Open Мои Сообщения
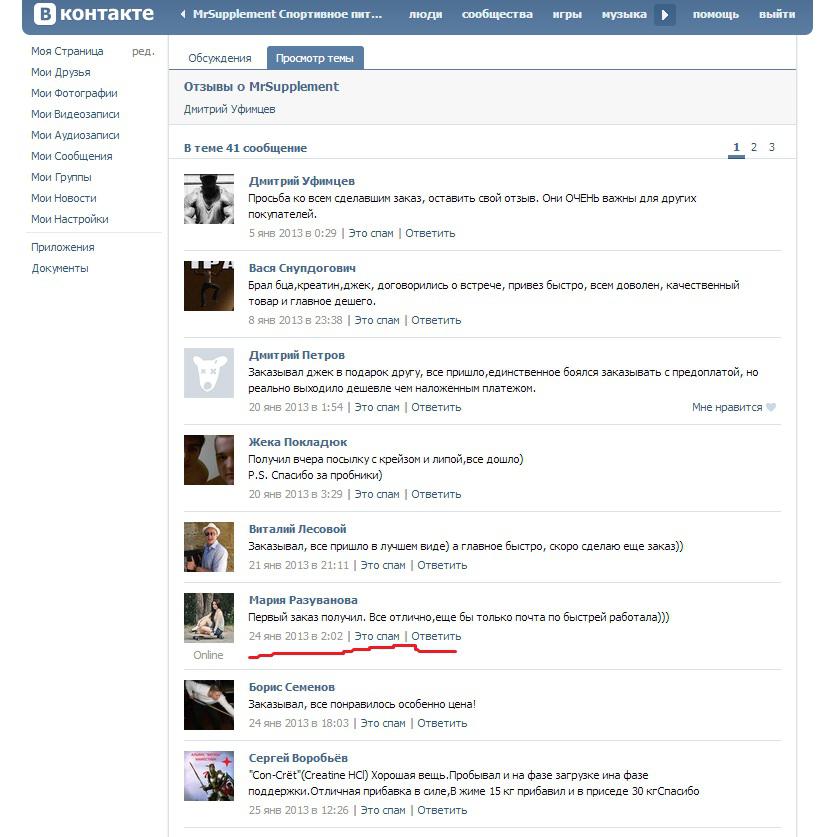 (x=72, y=156)
